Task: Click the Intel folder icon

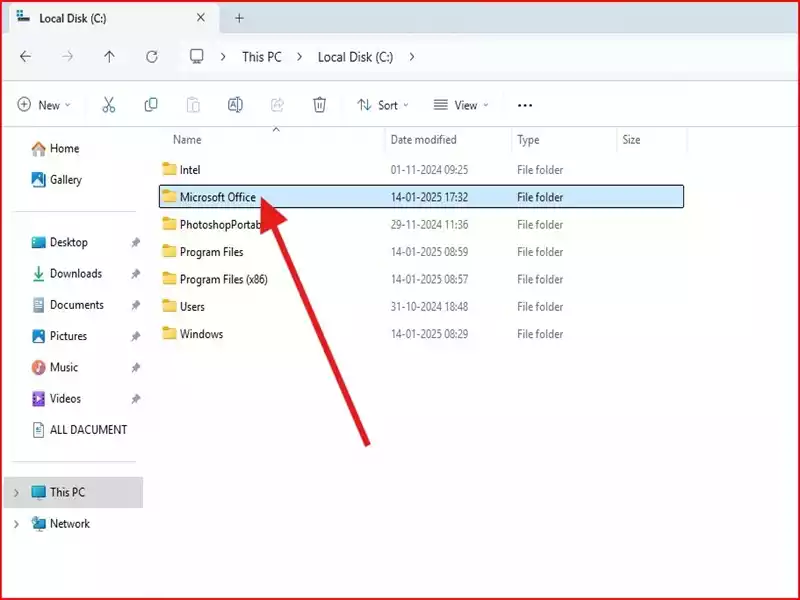Action: 169,168
